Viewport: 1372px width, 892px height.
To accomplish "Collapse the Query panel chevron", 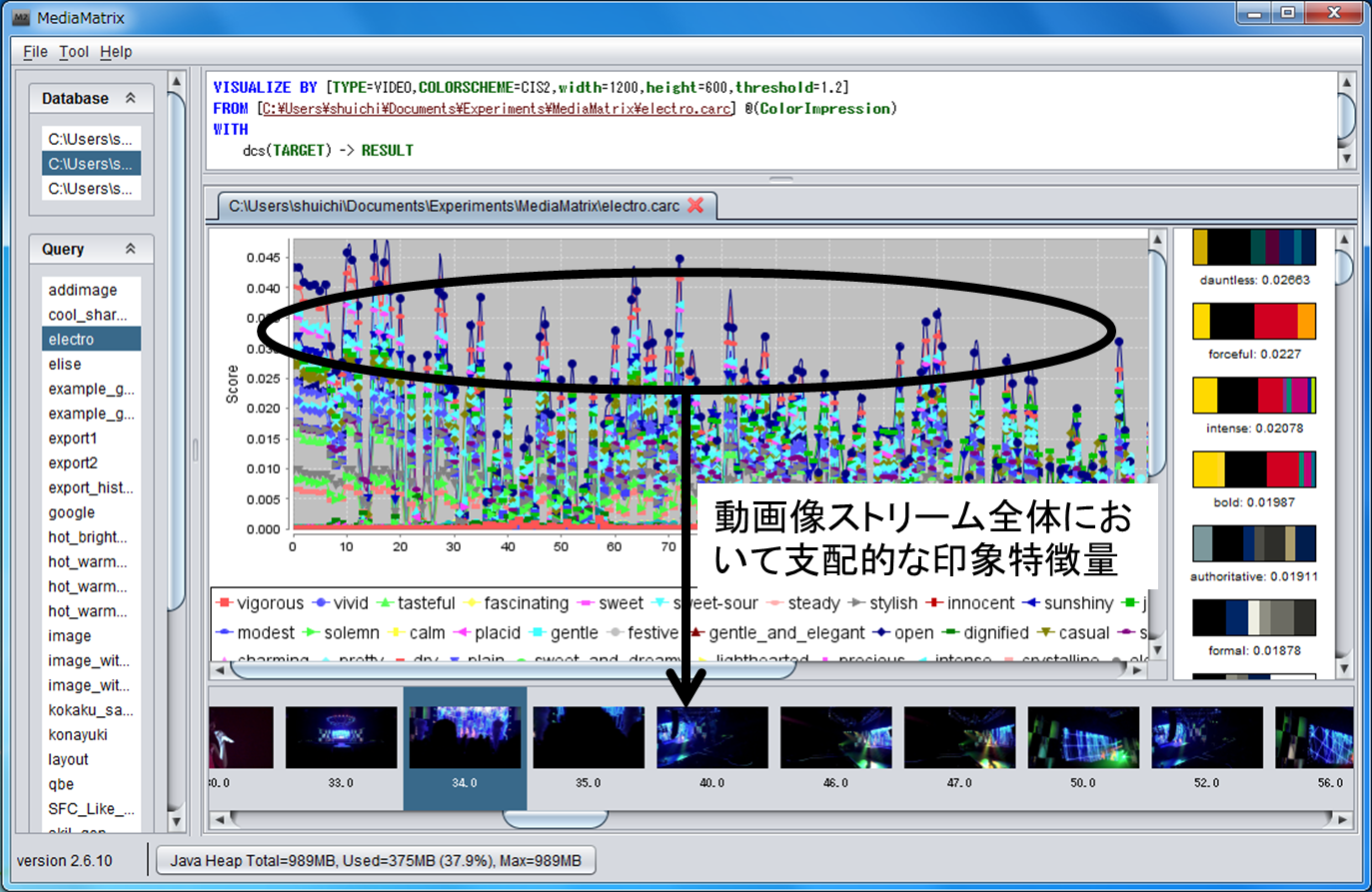I will pyautogui.click(x=130, y=249).
